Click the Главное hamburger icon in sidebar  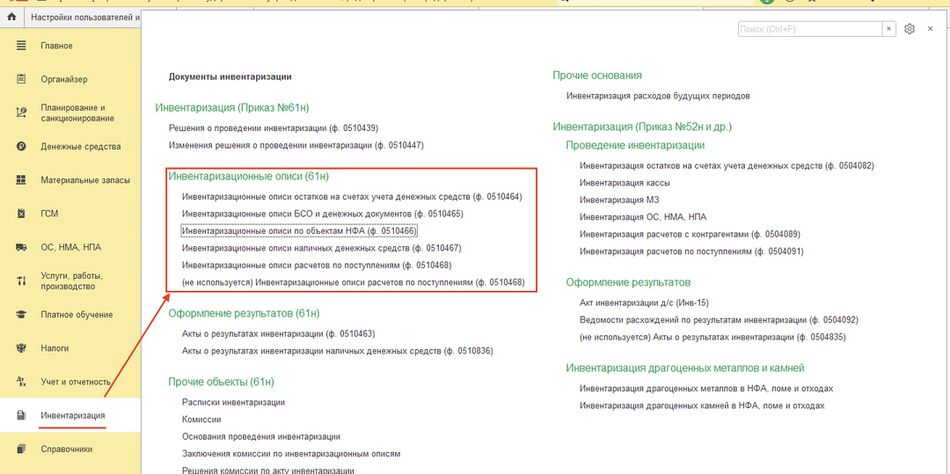[20, 45]
